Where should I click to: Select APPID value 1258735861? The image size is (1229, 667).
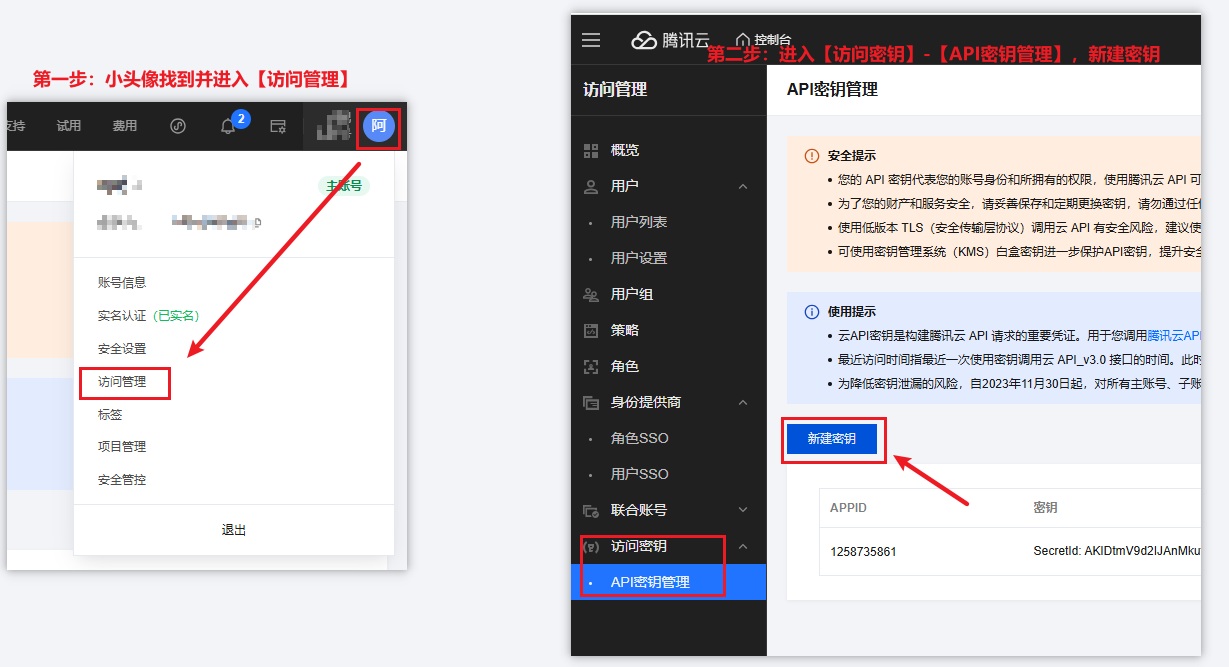pyautogui.click(x=863, y=552)
